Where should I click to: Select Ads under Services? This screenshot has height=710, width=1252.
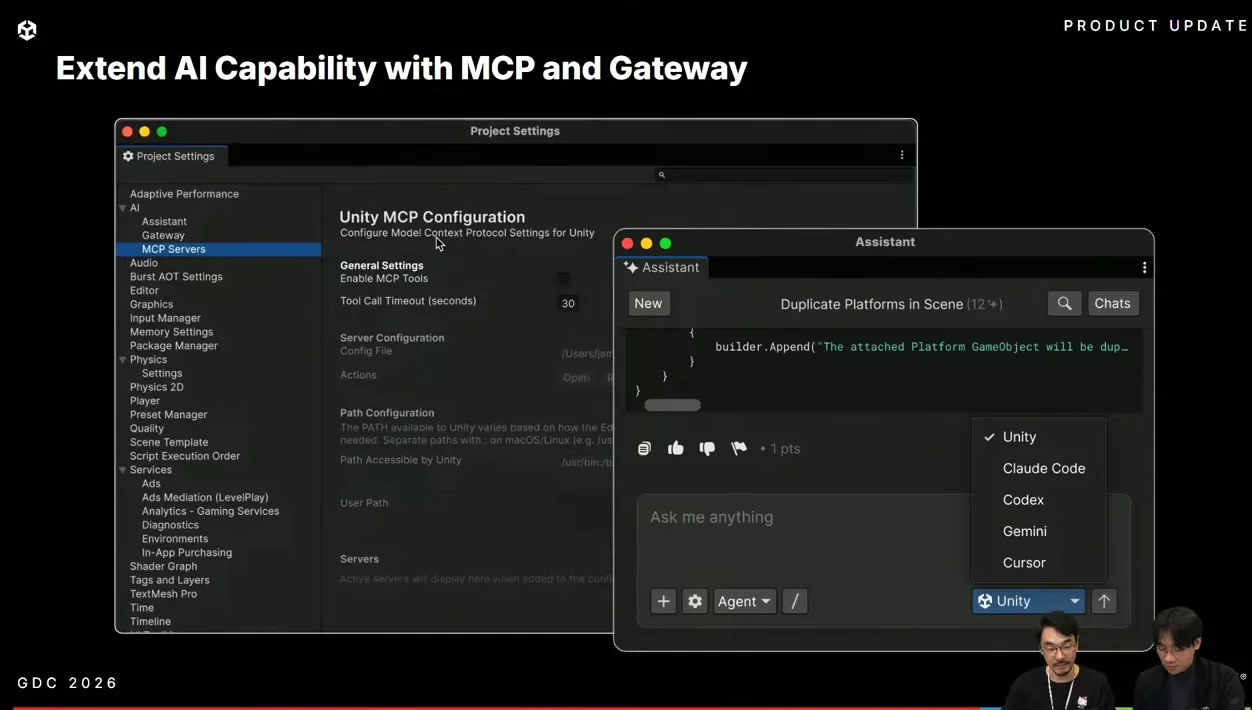151,484
